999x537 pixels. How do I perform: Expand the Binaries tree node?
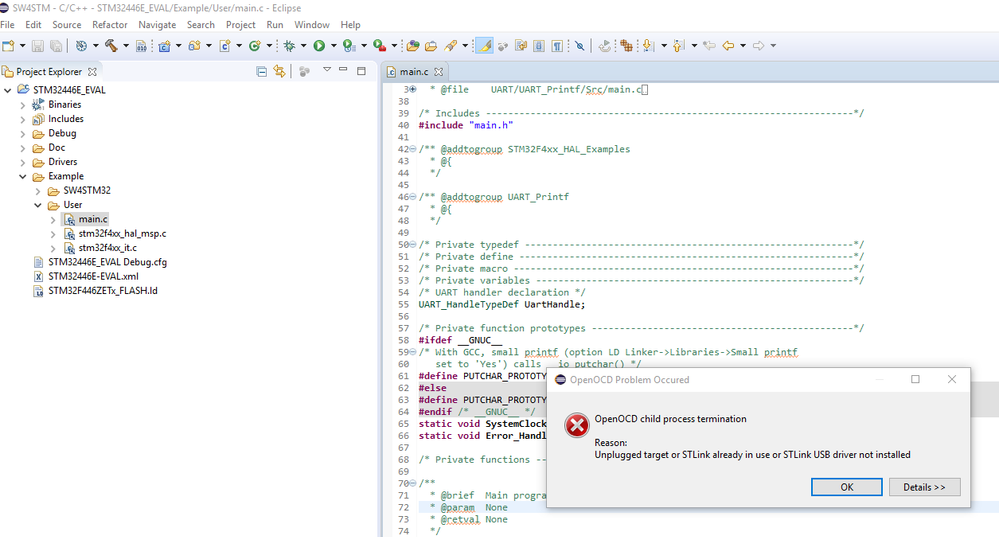click(x=23, y=104)
